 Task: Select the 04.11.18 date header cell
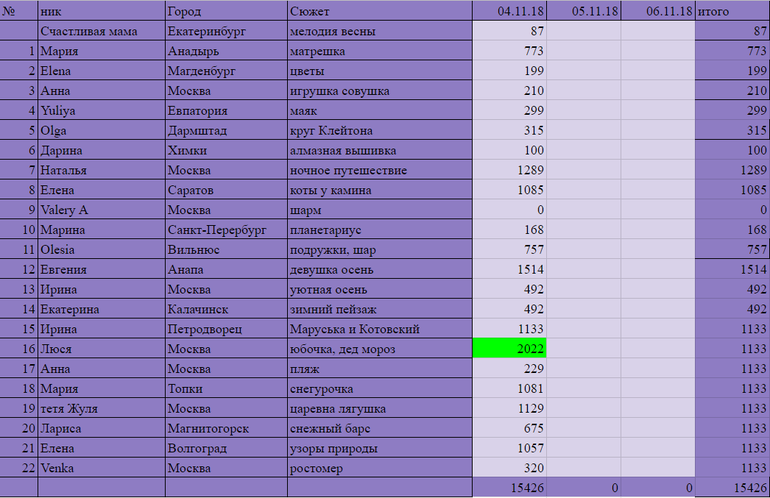pos(509,11)
